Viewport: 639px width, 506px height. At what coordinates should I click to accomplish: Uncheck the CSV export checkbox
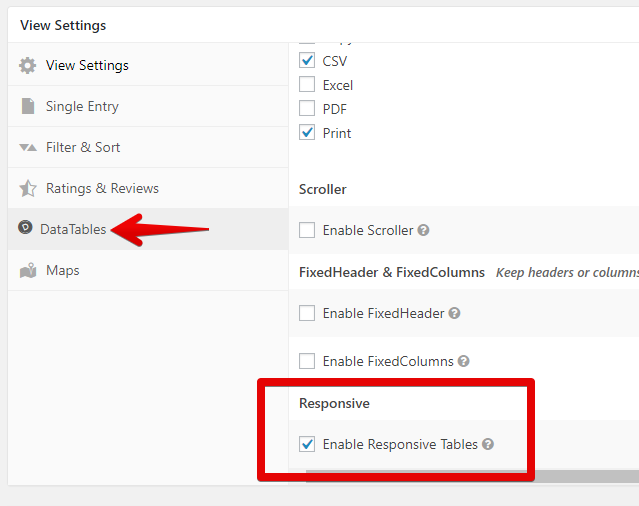pos(307,61)
